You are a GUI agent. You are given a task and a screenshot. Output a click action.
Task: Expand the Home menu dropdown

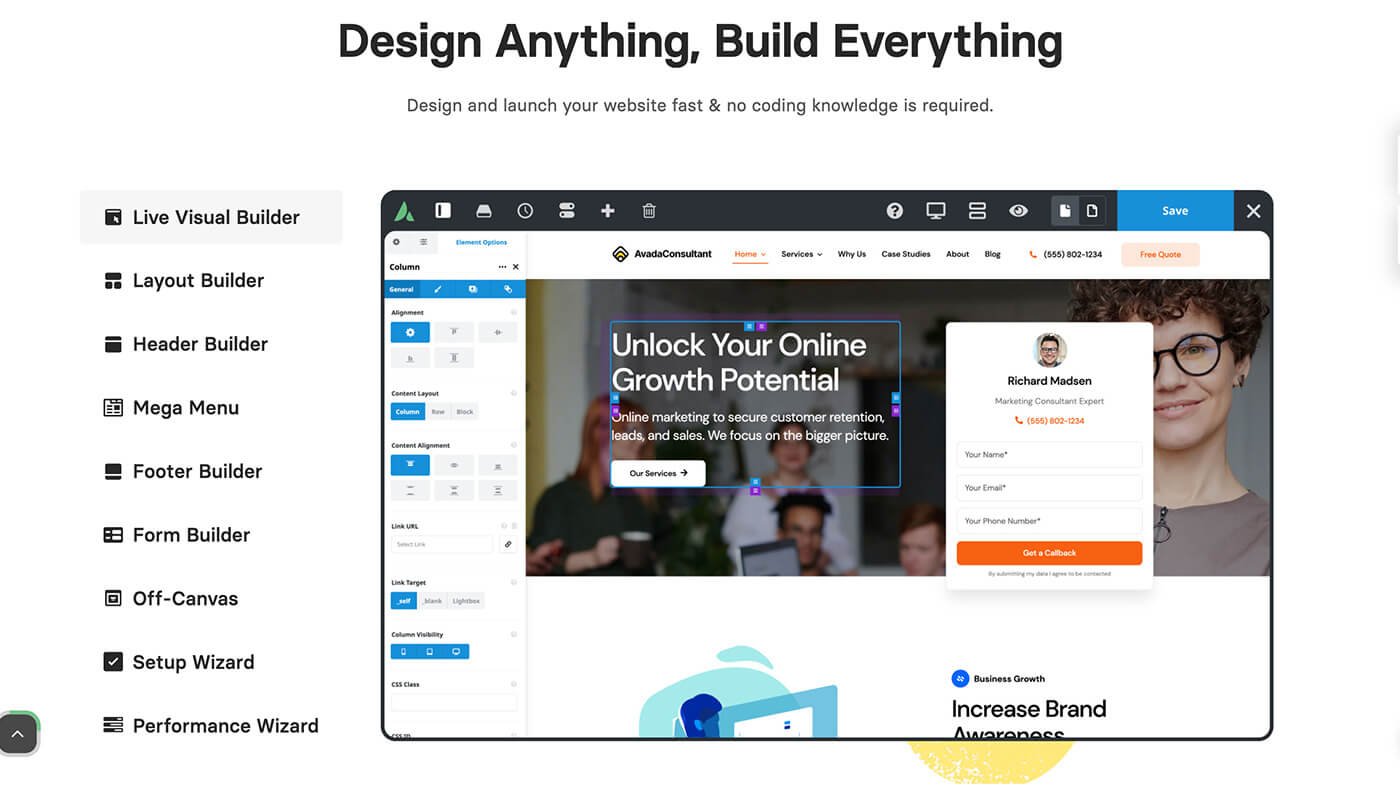click(x=750, y=254)
